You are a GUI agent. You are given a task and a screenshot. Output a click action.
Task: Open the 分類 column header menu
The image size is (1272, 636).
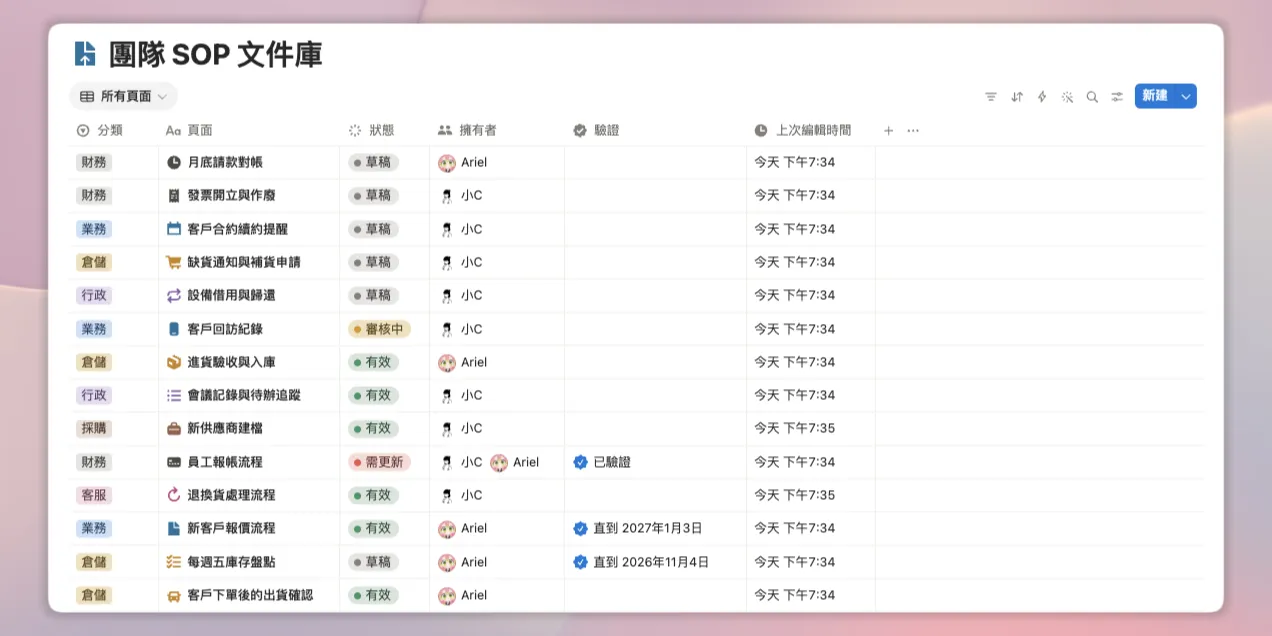point(100,130)
